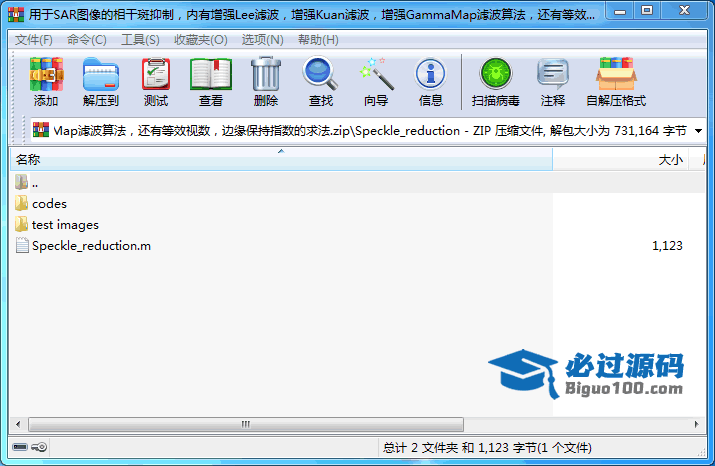The height and width of the screenshot is (466, 715).
Task: Click the key password status icon
Action: pos(39,447)
